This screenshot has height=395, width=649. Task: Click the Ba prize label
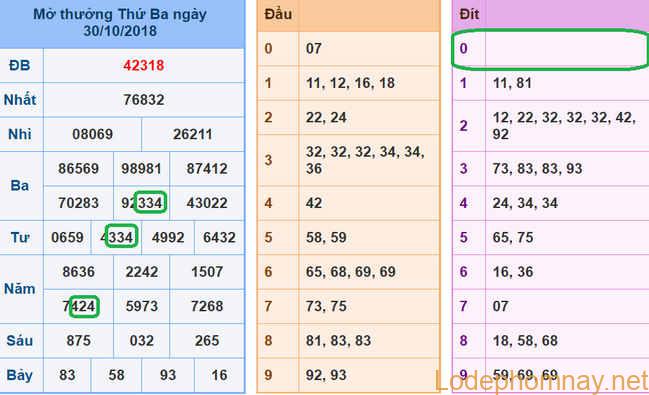click(19, 185)
